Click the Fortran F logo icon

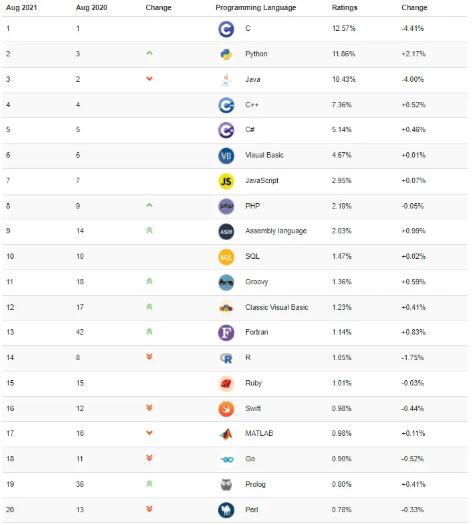pos(226,333)
